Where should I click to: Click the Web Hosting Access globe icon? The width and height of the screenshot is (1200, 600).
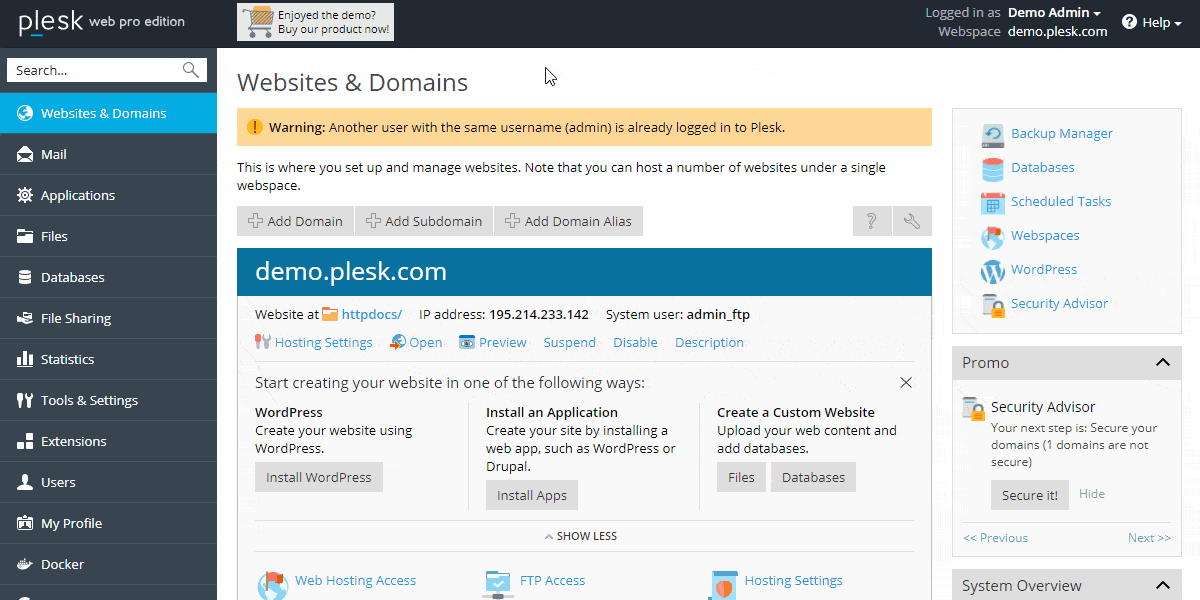coord(272,584)
